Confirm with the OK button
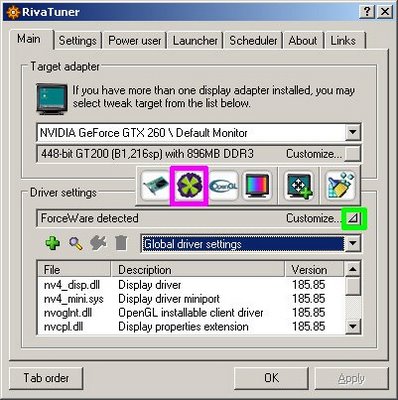Viewport: 398px width, 400px height. [271, 378]
